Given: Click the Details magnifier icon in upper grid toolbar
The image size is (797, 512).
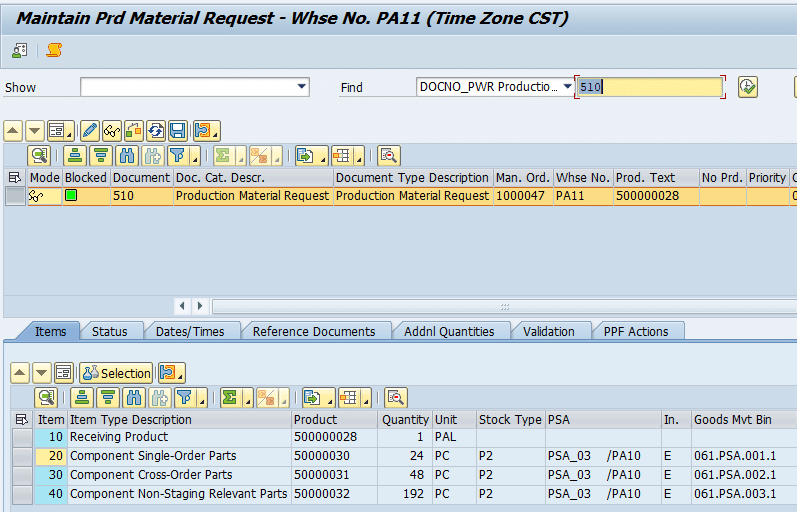Looking at the screenshot, I should pyautogui.click(x=39, y=155).
